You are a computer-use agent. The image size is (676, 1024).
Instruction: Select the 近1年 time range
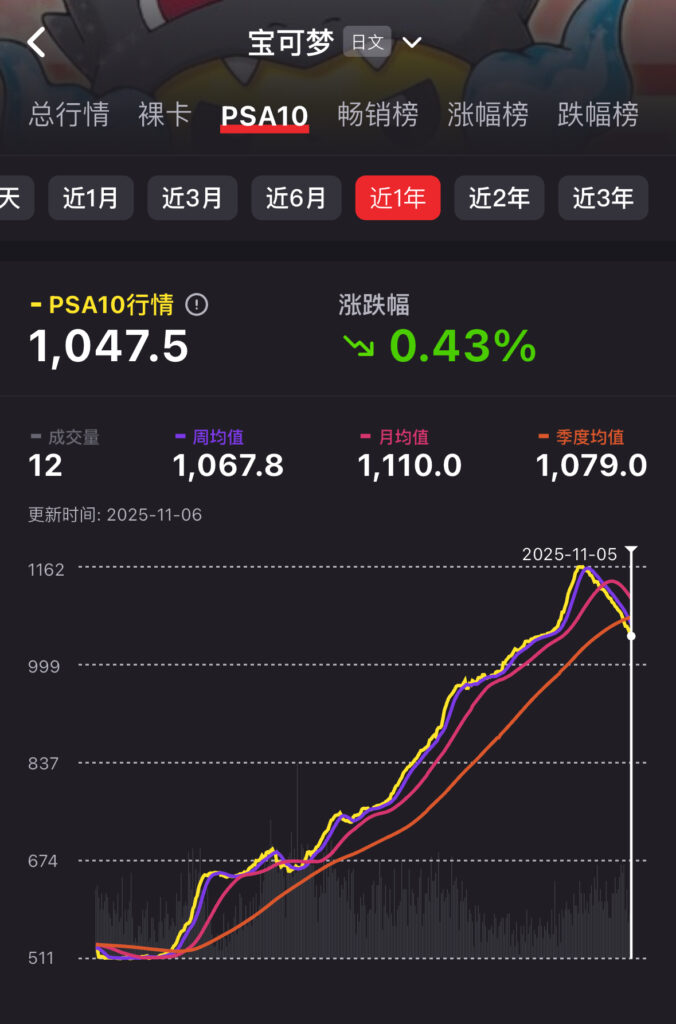click(398, 198)
